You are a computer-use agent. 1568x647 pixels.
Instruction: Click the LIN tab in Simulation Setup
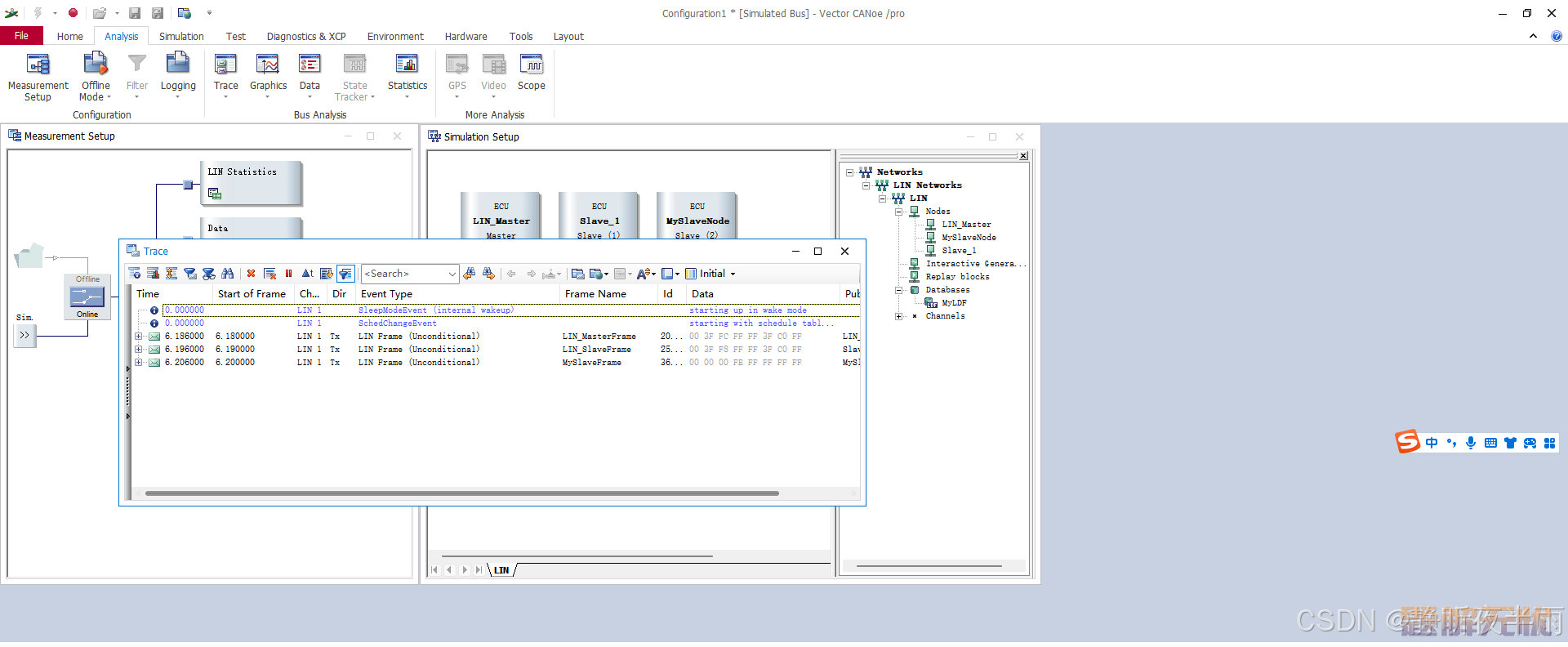coord(501,570)
